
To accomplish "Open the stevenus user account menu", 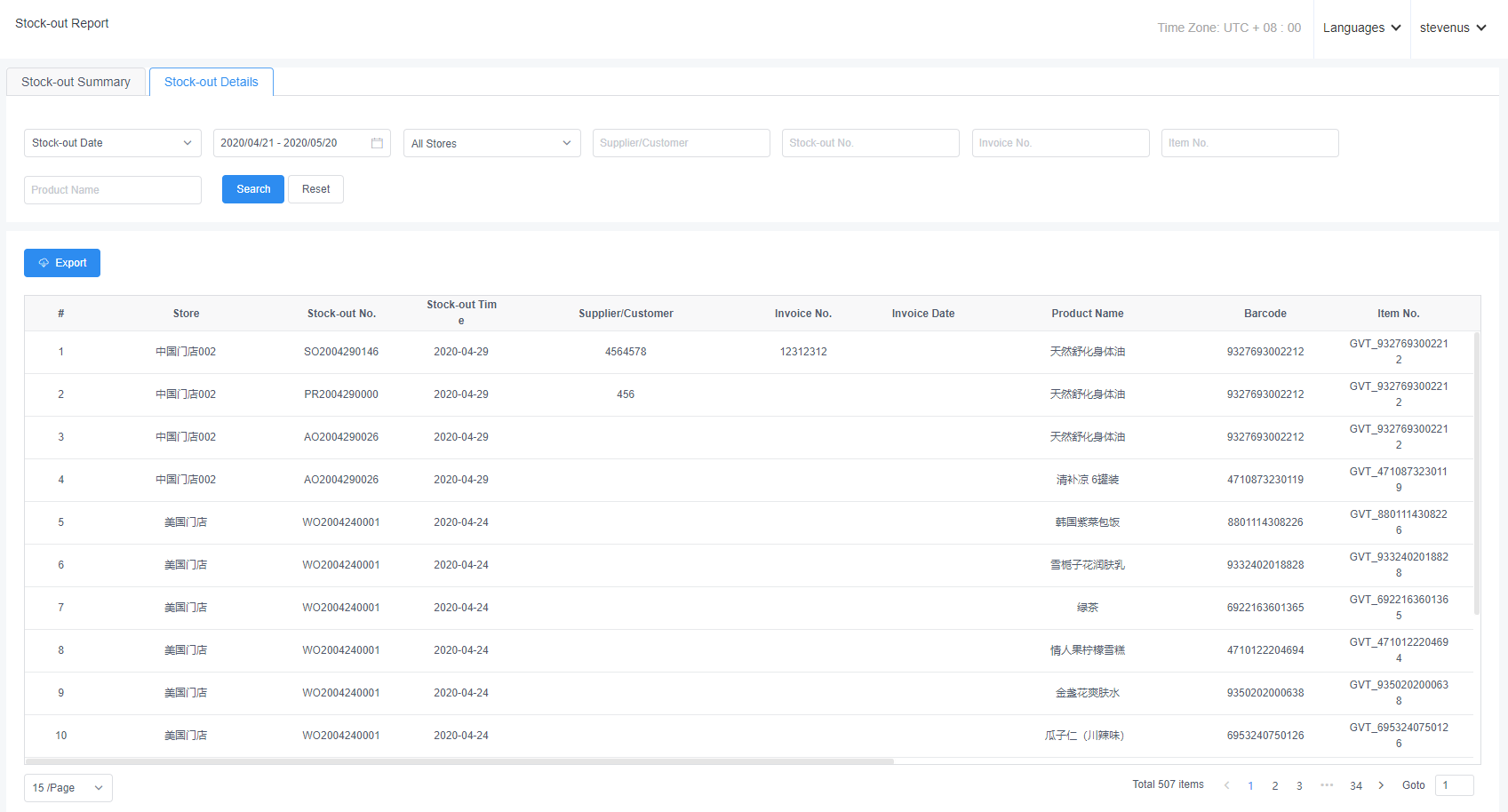I will pos(1453,28).
